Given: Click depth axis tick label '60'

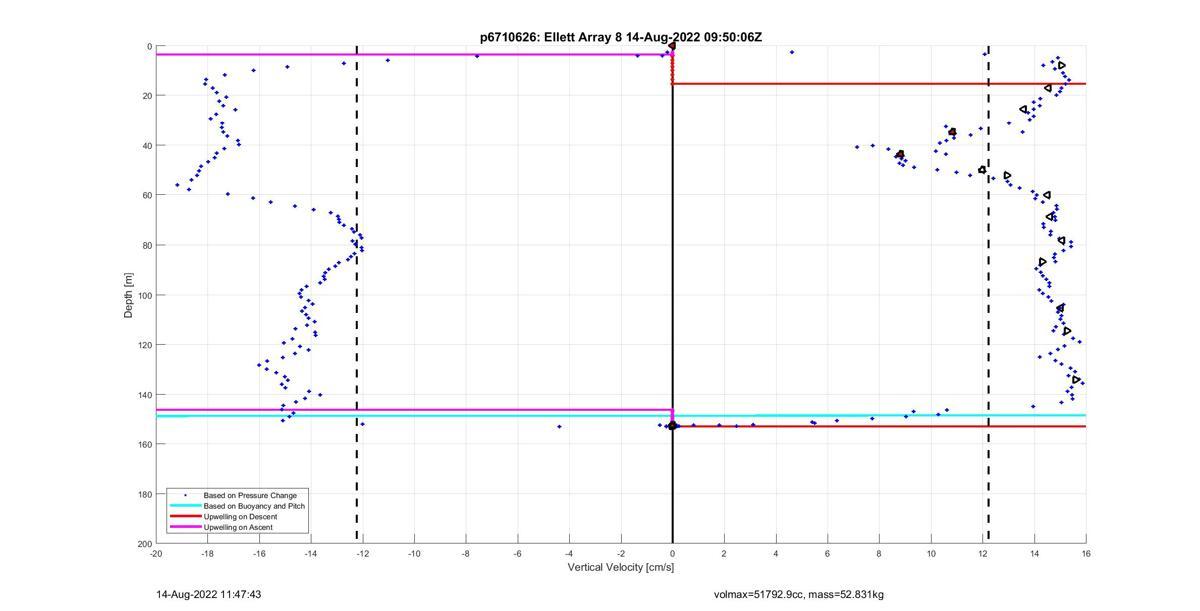Looking at the screenshot, I should point(147,196).
